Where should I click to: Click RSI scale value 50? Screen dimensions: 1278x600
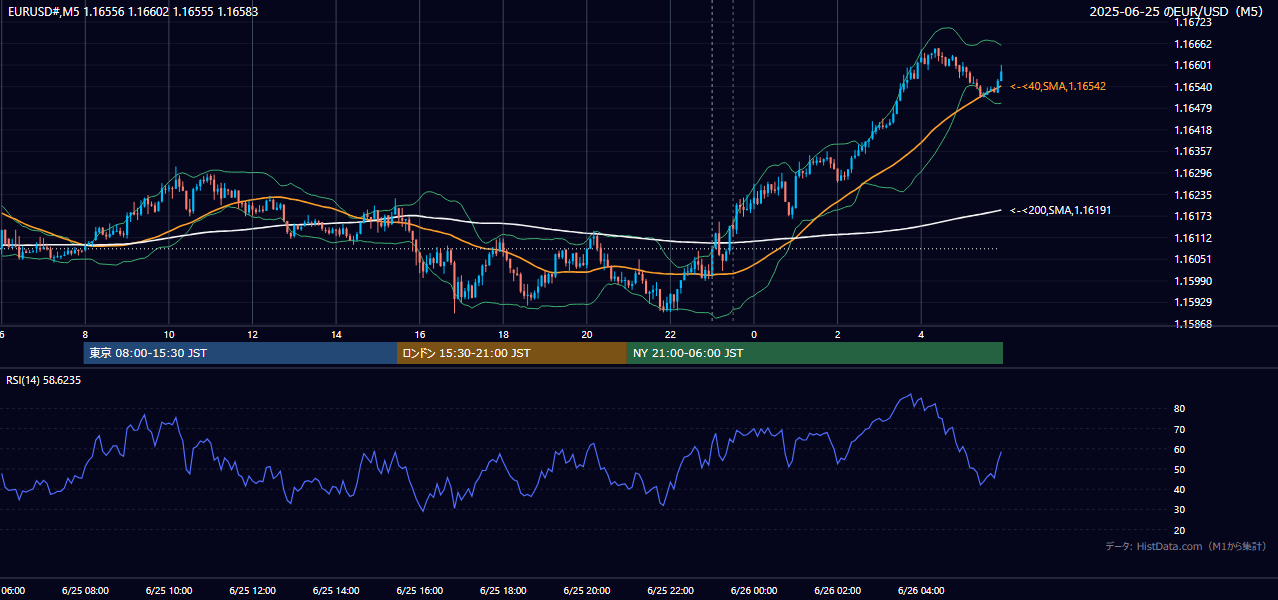pos(1180,470)
